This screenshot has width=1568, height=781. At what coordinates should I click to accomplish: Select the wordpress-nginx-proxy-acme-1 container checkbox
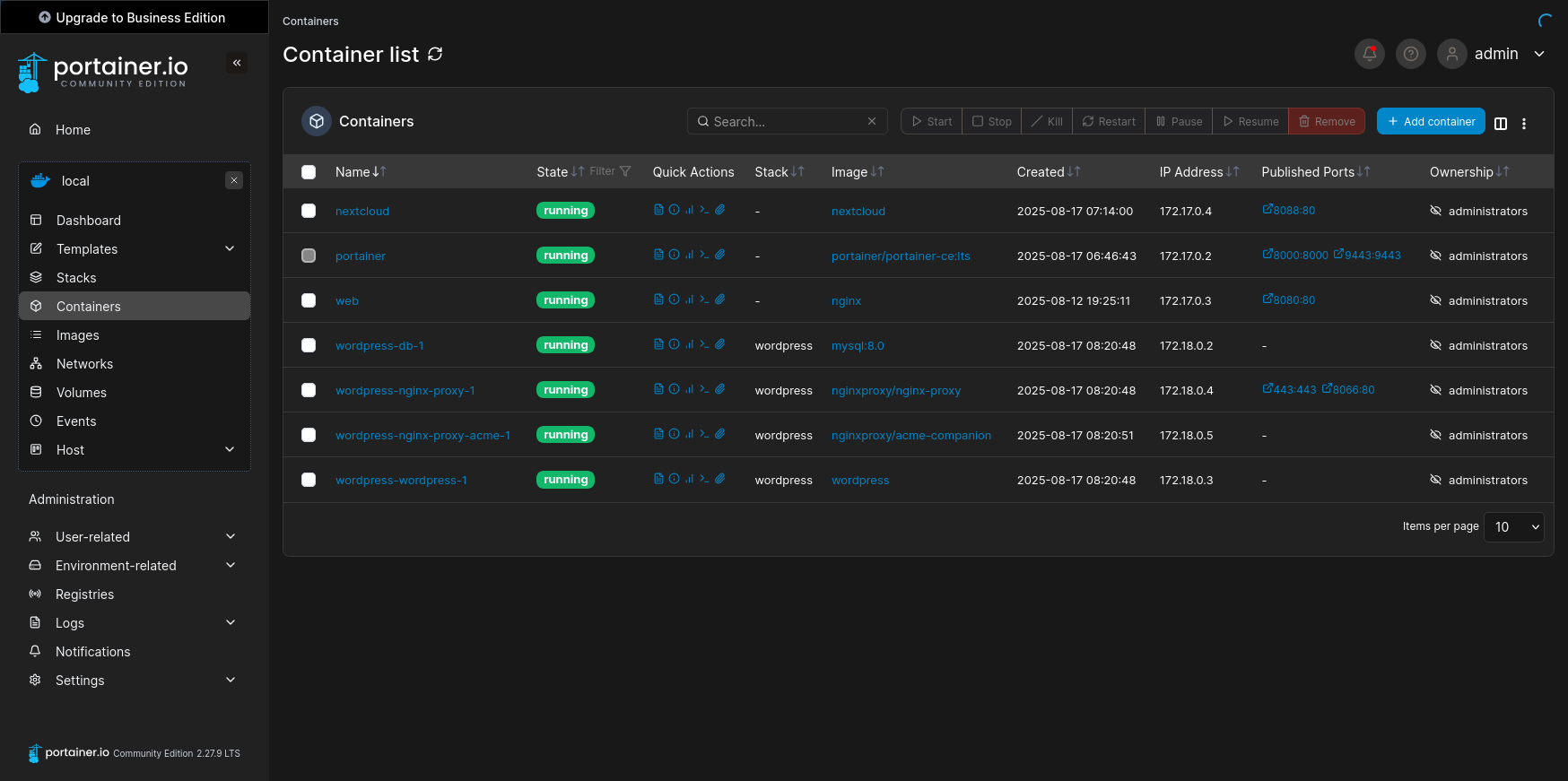click(x=309, y=435)
